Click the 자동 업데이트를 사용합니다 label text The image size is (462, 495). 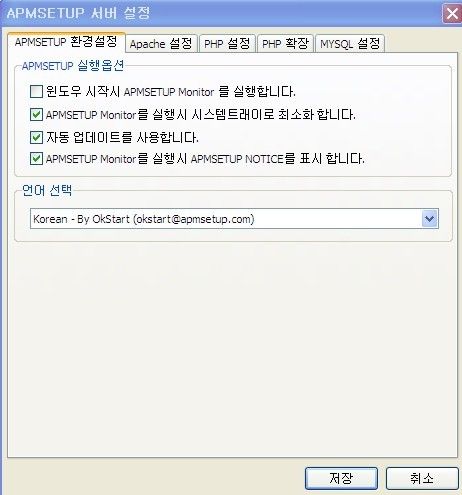122,137
